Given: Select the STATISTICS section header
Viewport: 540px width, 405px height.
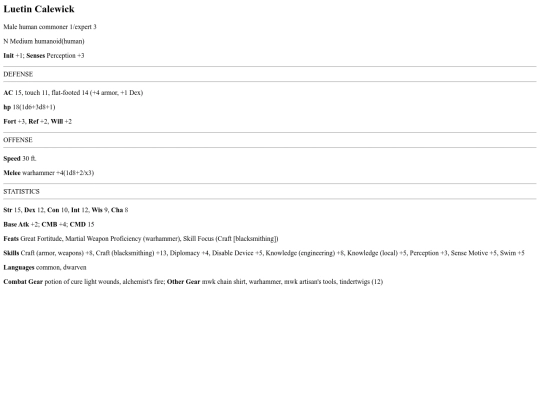Looking at the screenshot, I should coord(21,191).
